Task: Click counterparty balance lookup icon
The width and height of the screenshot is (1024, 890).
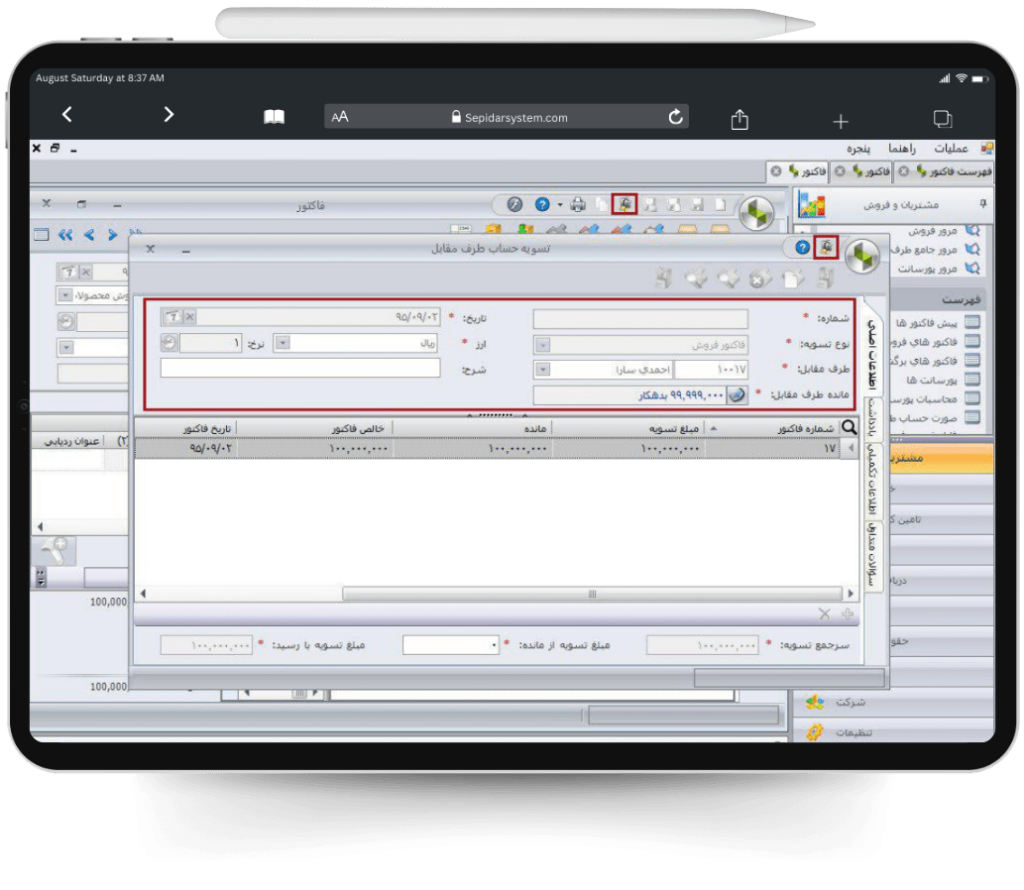Action: click(x=736, y=395)
